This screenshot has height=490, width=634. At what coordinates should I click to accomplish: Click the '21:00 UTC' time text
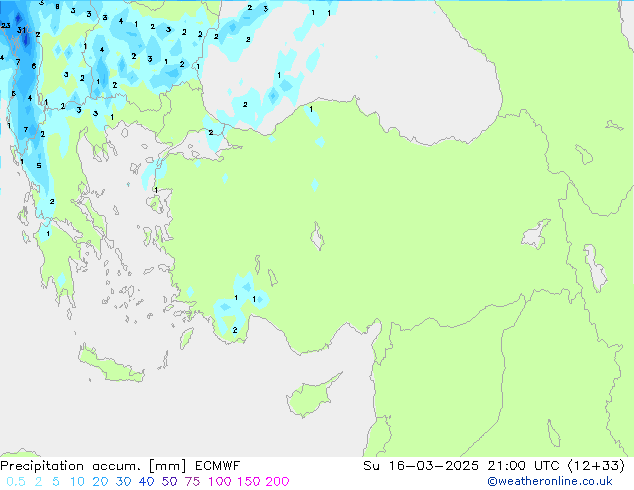click(x=523, y=466)
